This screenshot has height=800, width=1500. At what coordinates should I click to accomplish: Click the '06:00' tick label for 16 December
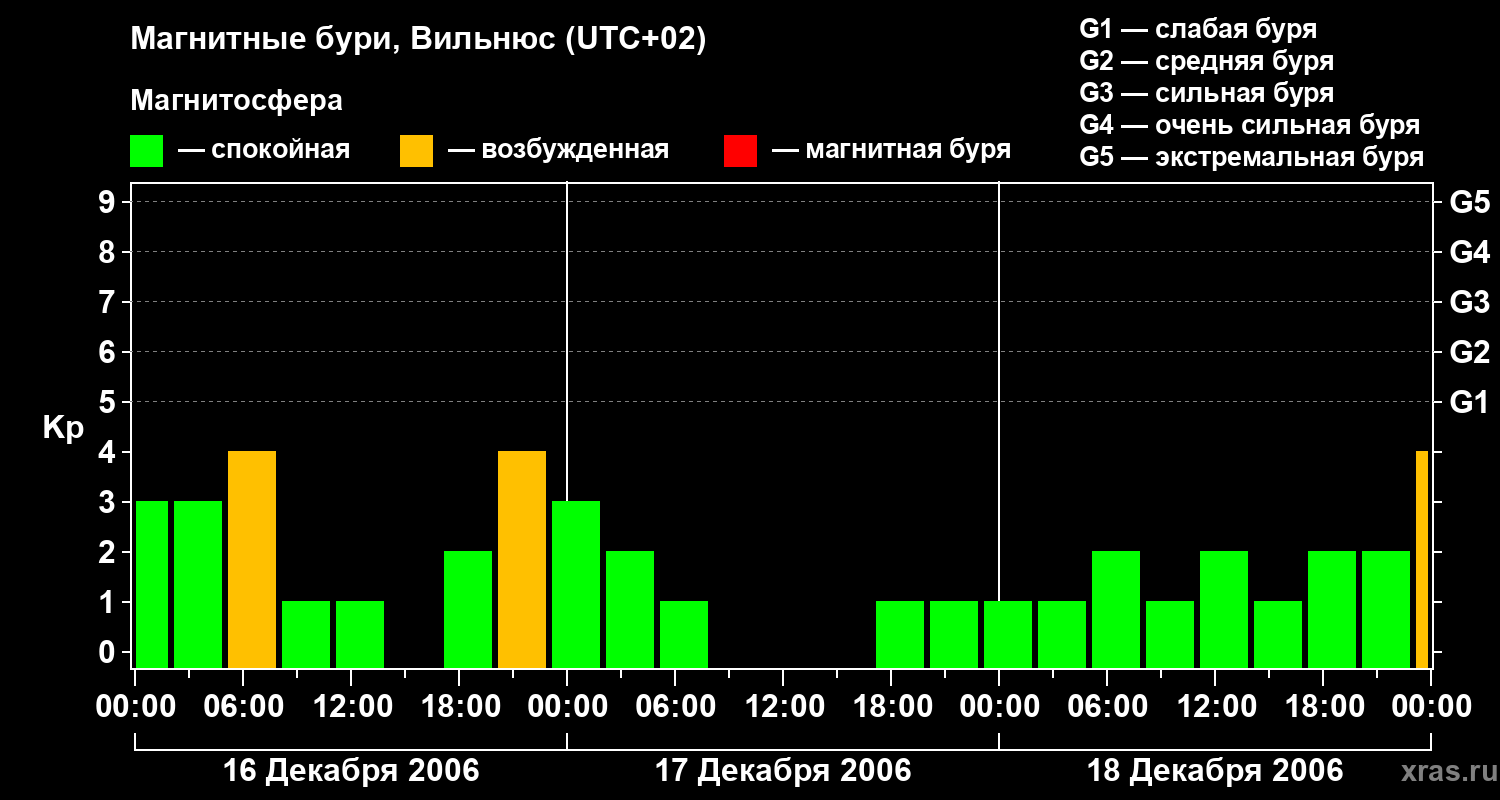pyautogui.click(x=243, y=707)
